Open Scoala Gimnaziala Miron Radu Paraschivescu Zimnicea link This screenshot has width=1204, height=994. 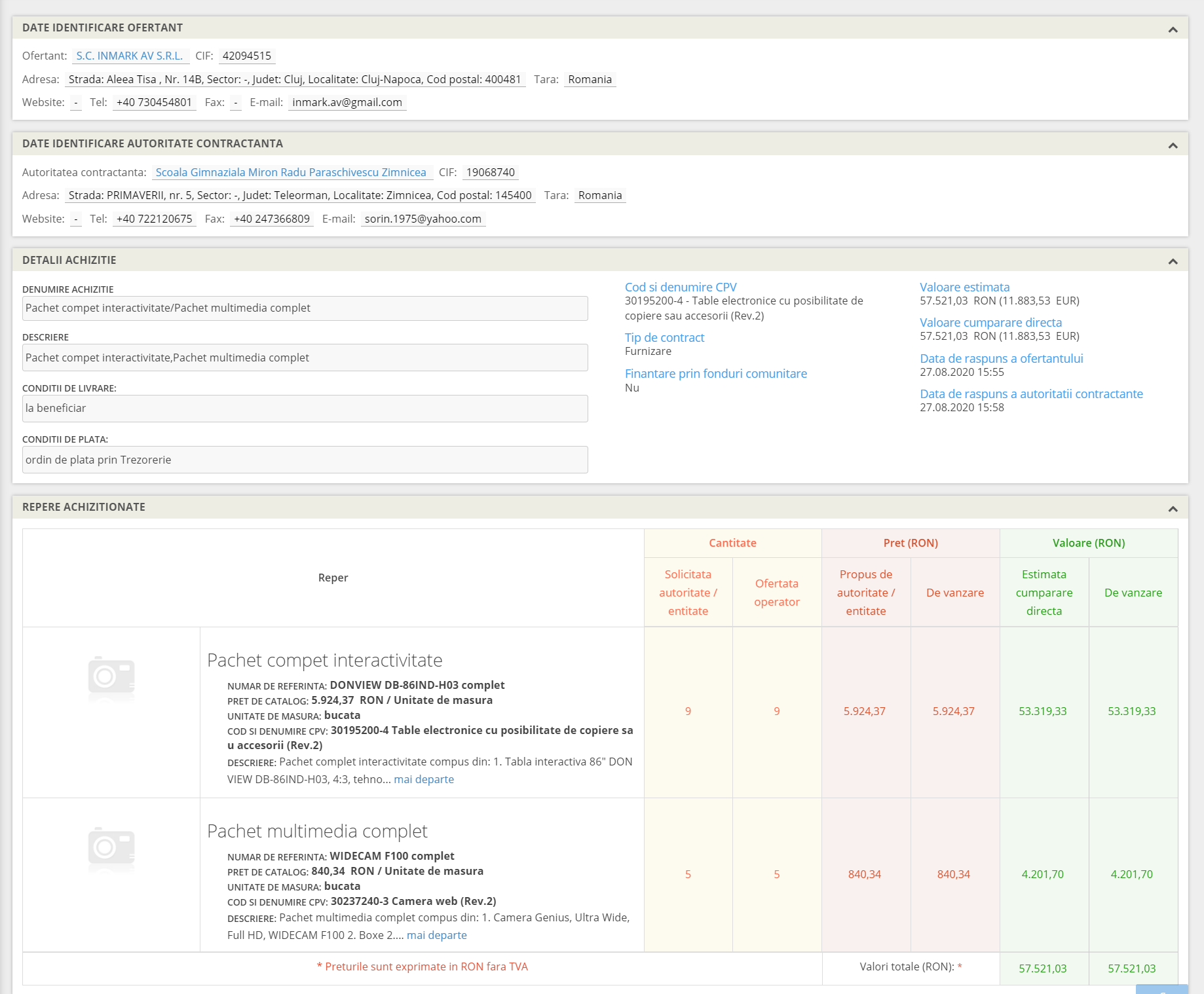(291, 172)
